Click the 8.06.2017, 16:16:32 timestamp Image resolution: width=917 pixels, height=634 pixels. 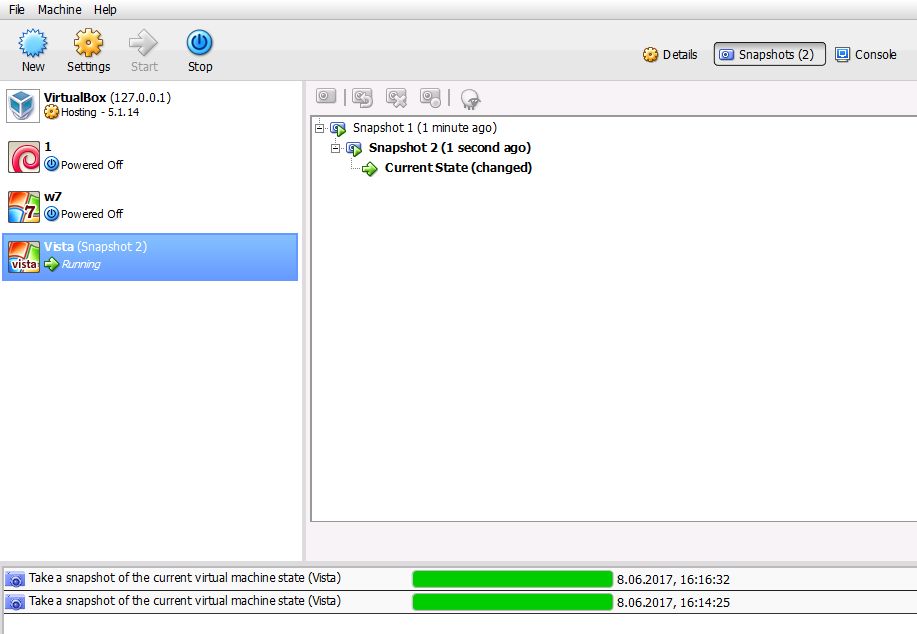[673, 580]
